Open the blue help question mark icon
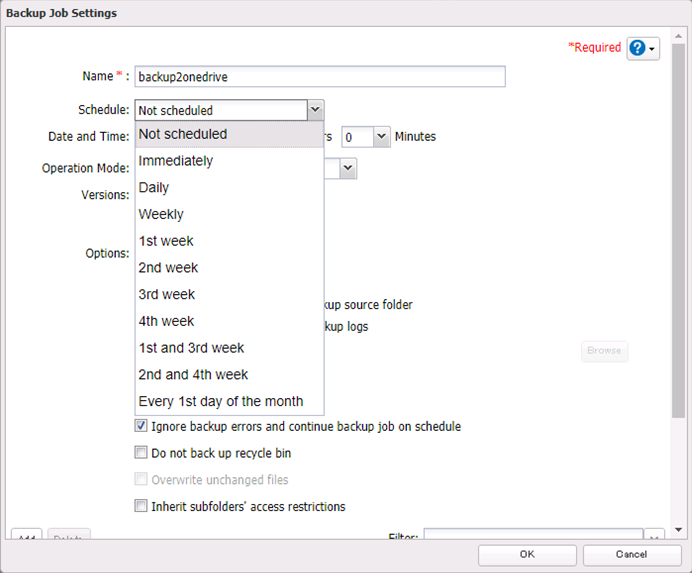692x573 pixels. point(637,48)
